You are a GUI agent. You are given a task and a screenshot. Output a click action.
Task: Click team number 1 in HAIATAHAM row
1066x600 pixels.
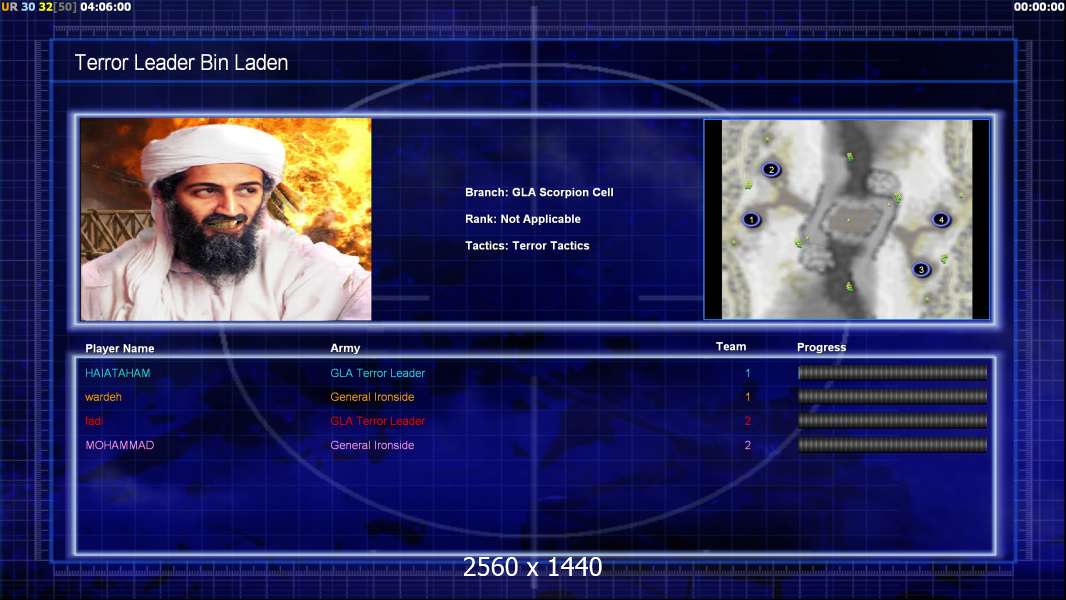coord(747,373)
